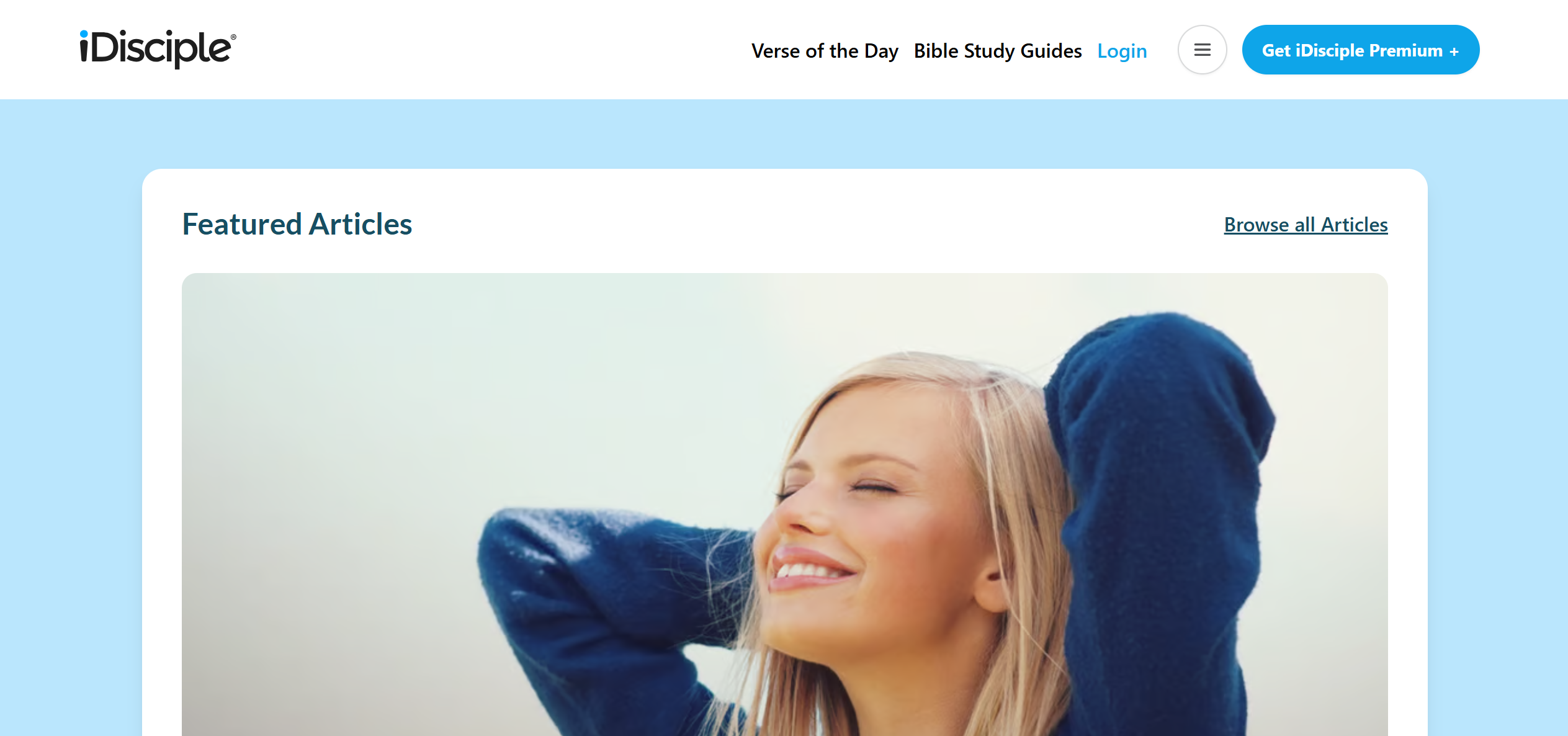Click the word Articles in Browse link
This screenshot has width=1568, height=736.
(x=1355, y=224)
